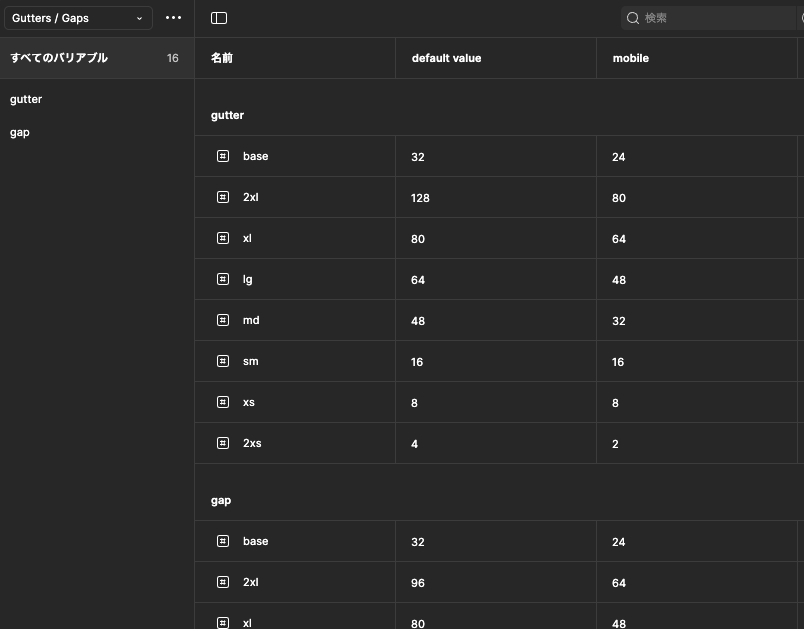Click number icon of md variable
Viewport: 804px width, 629px height.
(223, 320)
